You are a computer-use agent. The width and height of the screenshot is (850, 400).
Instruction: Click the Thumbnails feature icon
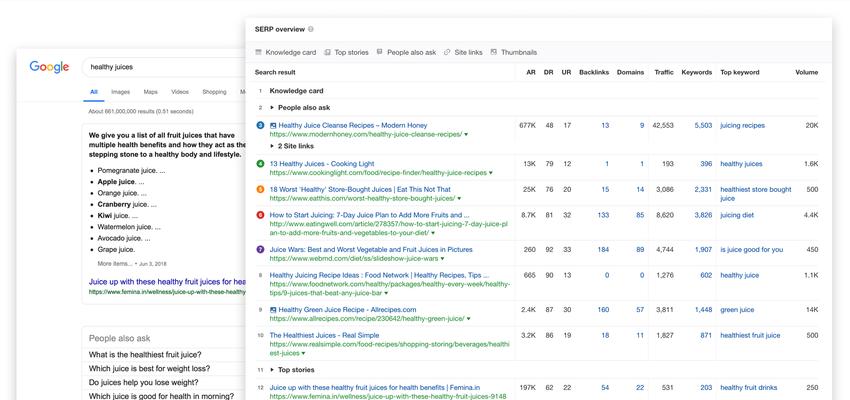(x=494, y=52)
